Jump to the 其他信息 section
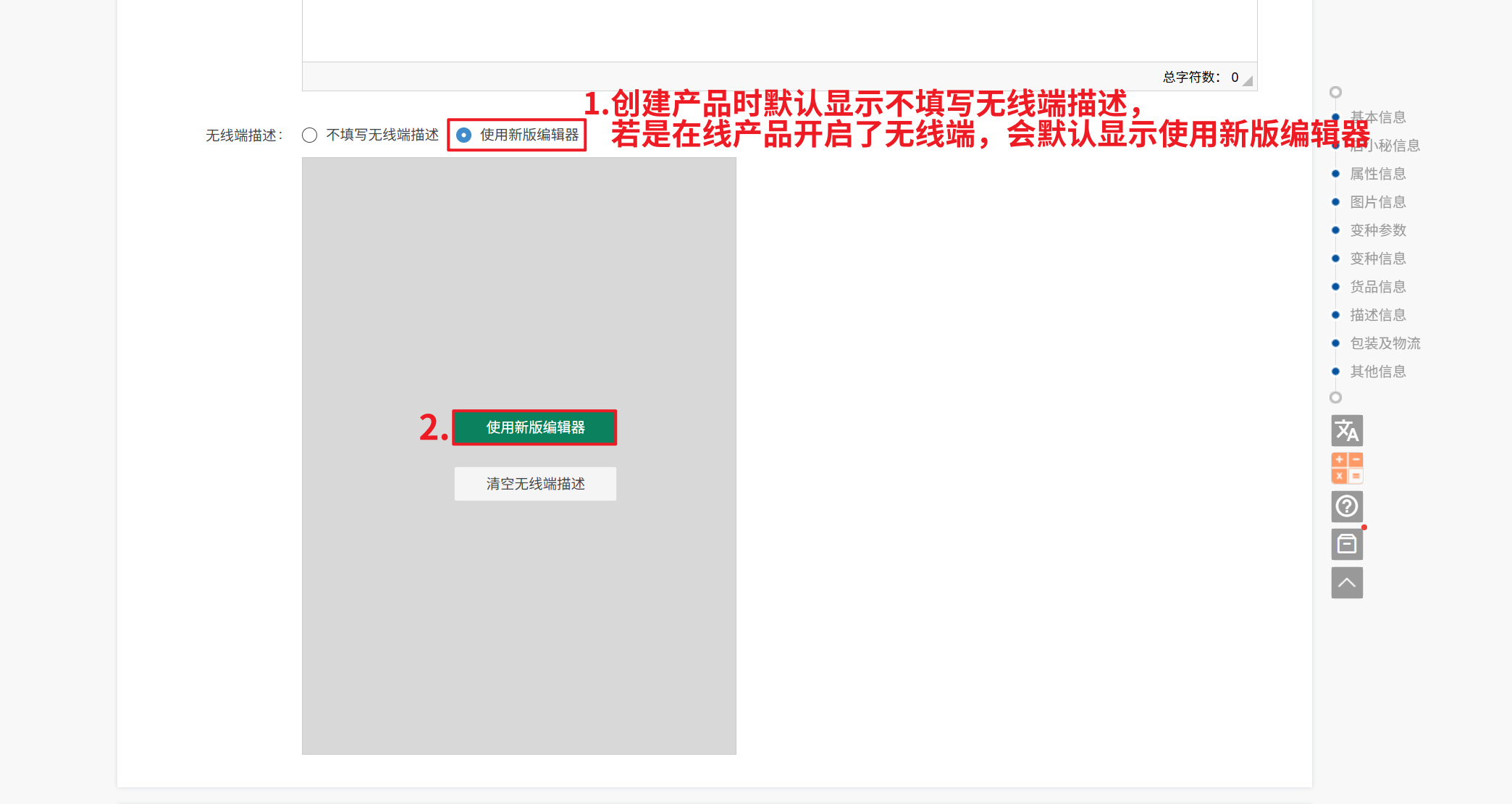 (x=1378, y=372)
